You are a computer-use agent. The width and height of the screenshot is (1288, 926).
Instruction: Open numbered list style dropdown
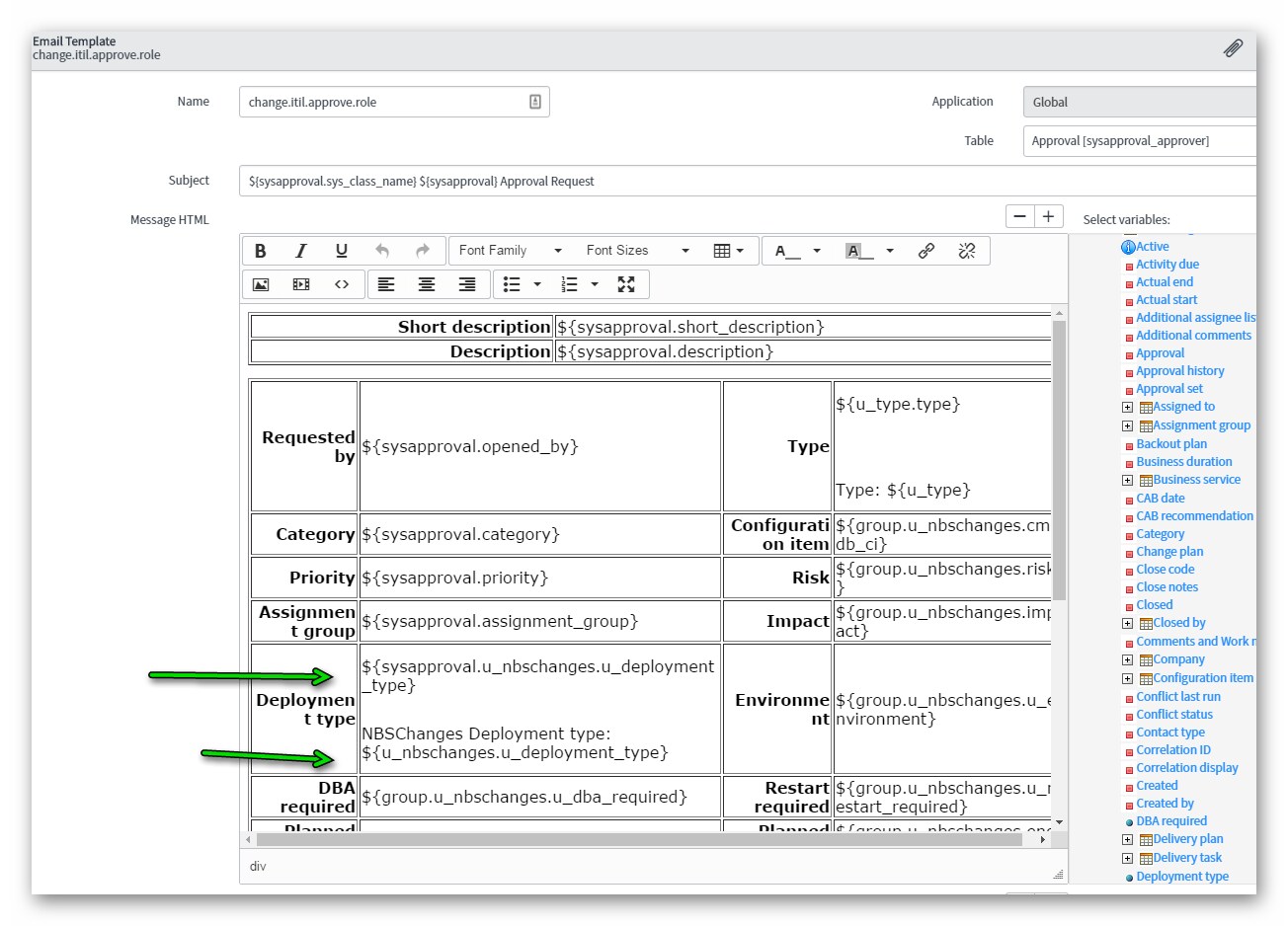[x=595, y=284]
